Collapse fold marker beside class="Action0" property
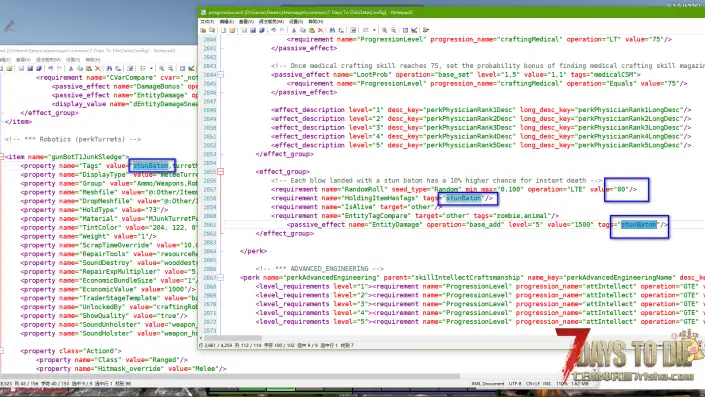This screenshot has width=705, height=397. [1, 351]
